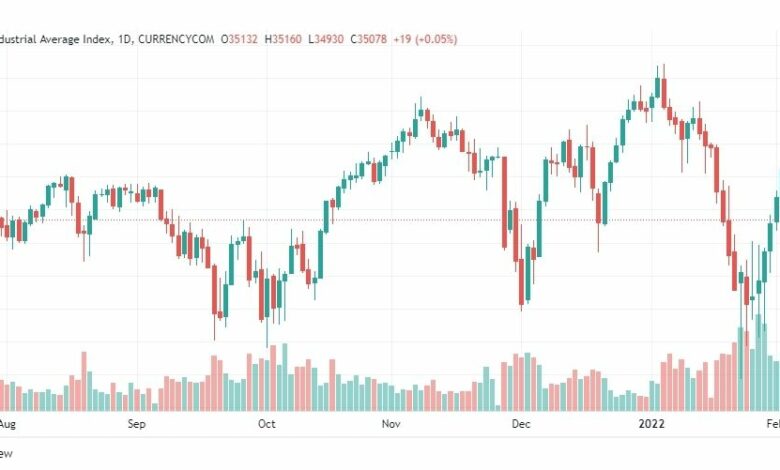Click the +19 (+0.05%) change readout
This screenshot has width=780, height=470.
coord(425,39)
